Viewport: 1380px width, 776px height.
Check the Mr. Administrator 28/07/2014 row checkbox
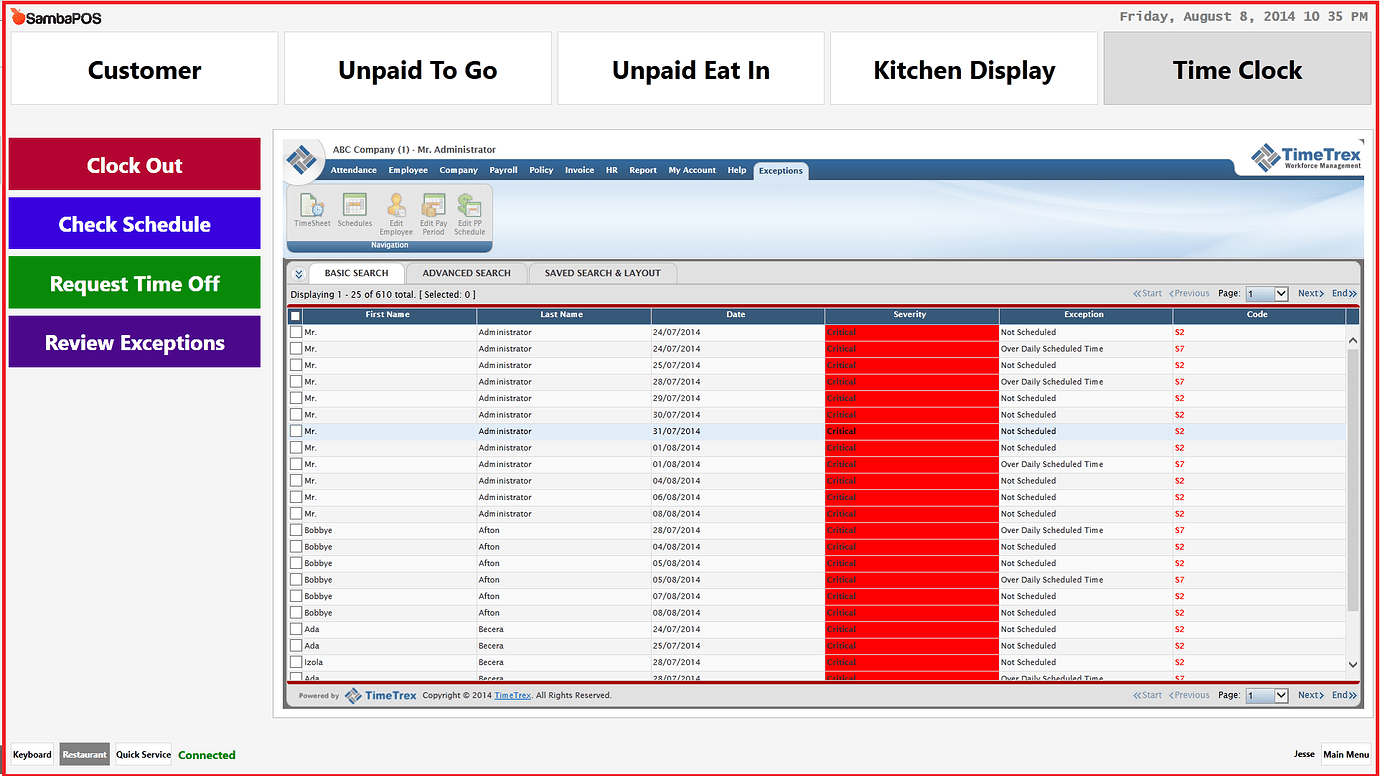[295, 382]
